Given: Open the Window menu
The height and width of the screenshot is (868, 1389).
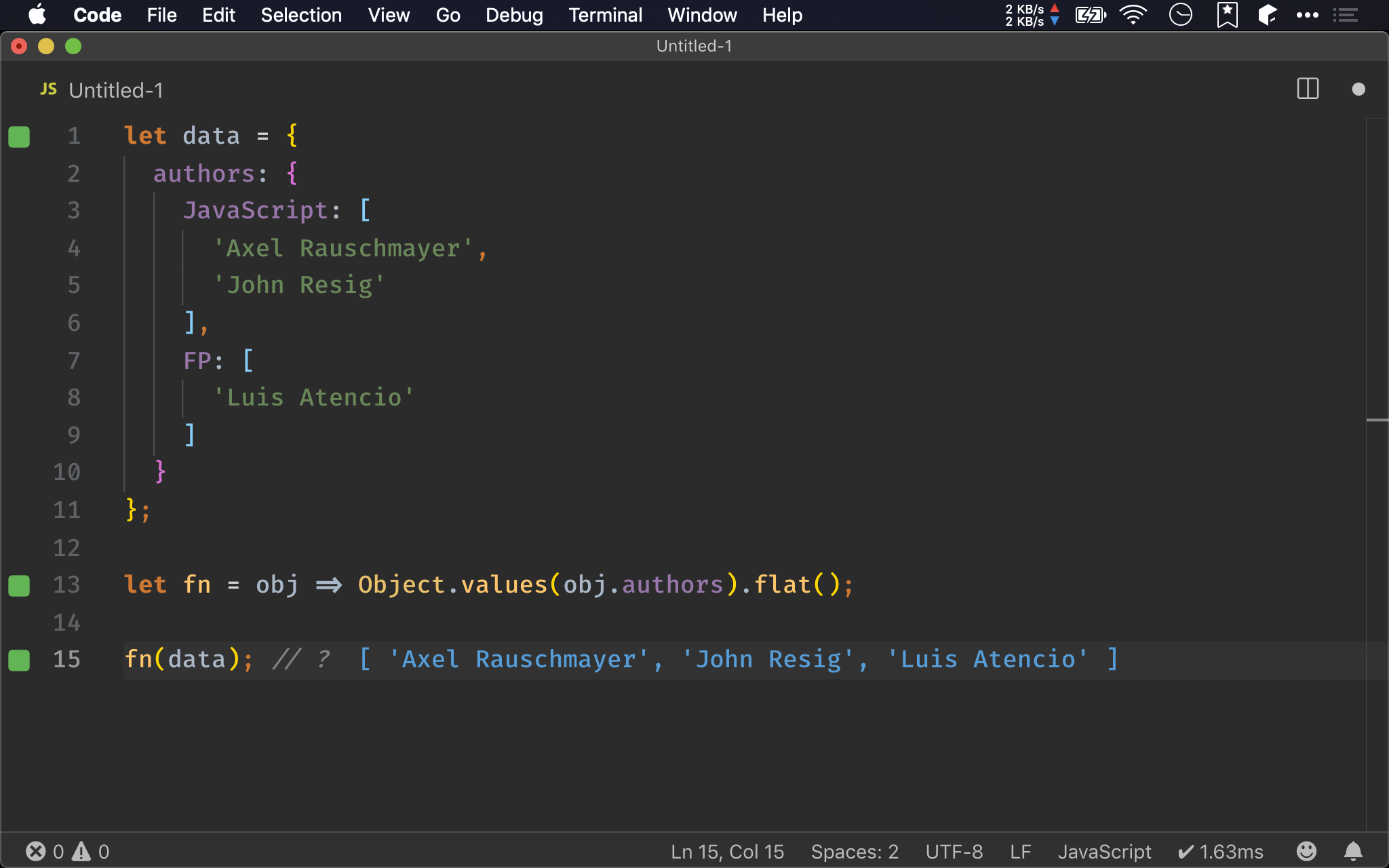Looking at the screenshot, I should pyautogui.click(x=702, y=15).
